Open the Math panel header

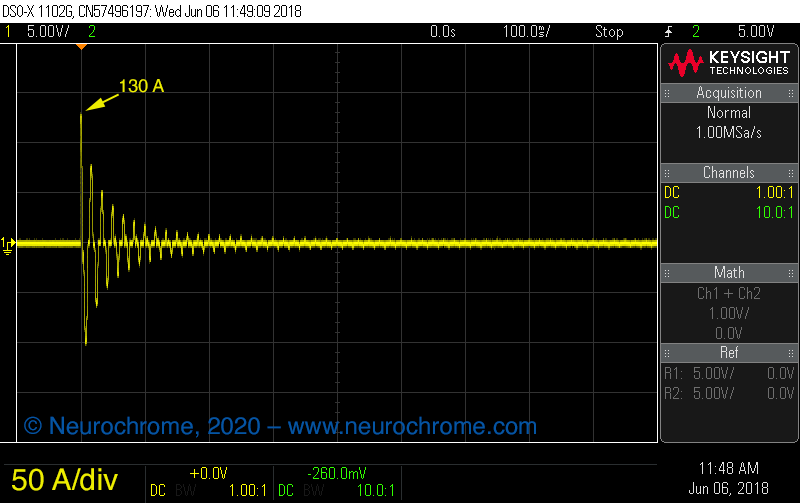pyautogui.click(x=729, y=273)
